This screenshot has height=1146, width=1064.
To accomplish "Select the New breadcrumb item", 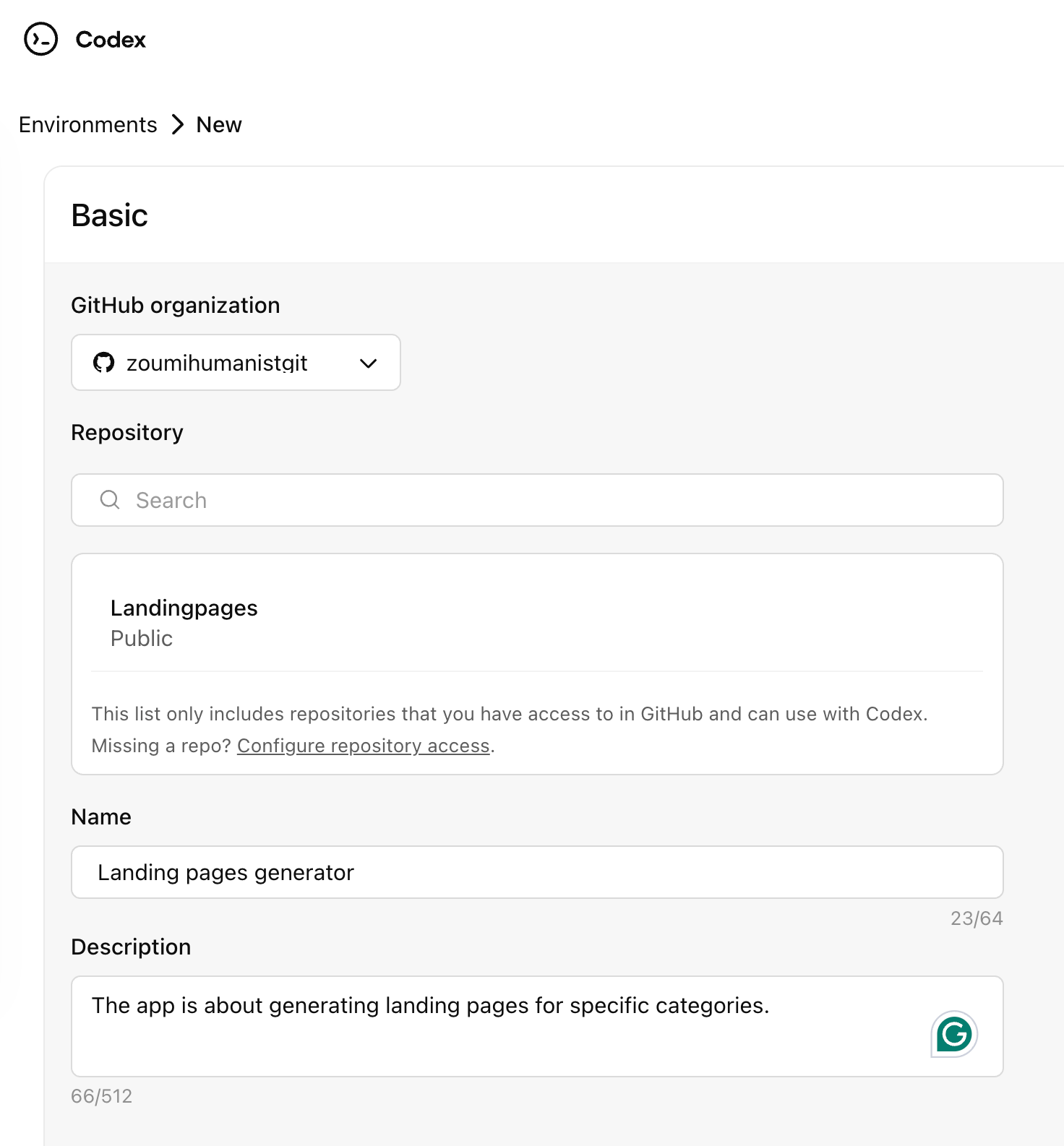I will (x=219, y=125).
